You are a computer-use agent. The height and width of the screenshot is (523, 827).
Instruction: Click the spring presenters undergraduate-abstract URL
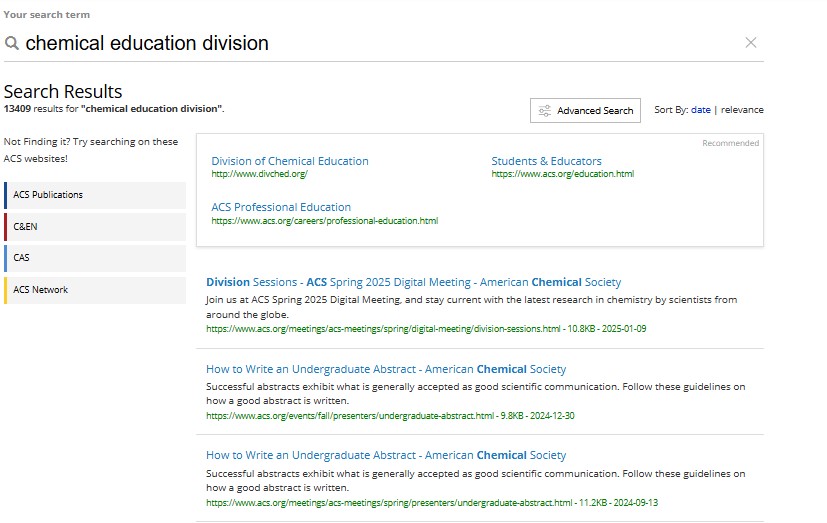(x=389, y=503)
